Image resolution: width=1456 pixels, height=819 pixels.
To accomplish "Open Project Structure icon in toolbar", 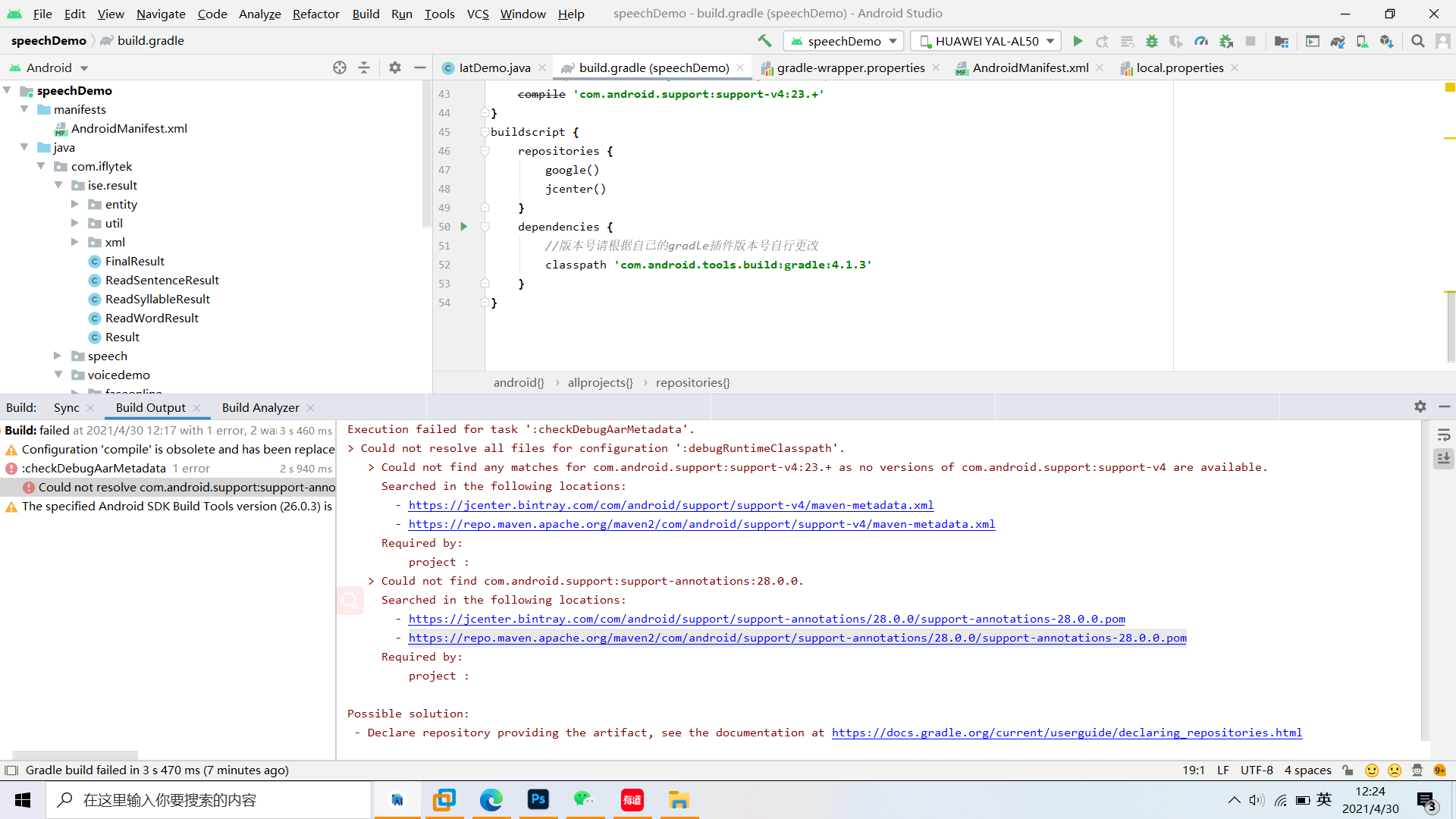I will point(1282,41).
